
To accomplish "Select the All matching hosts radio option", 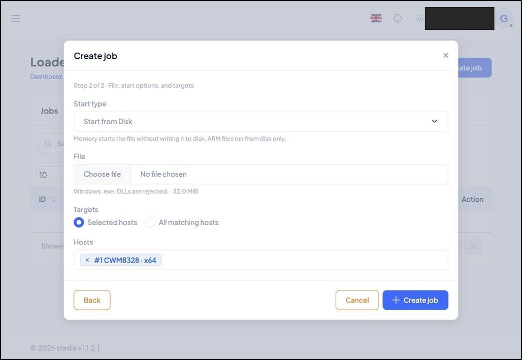I will [150, 222].
